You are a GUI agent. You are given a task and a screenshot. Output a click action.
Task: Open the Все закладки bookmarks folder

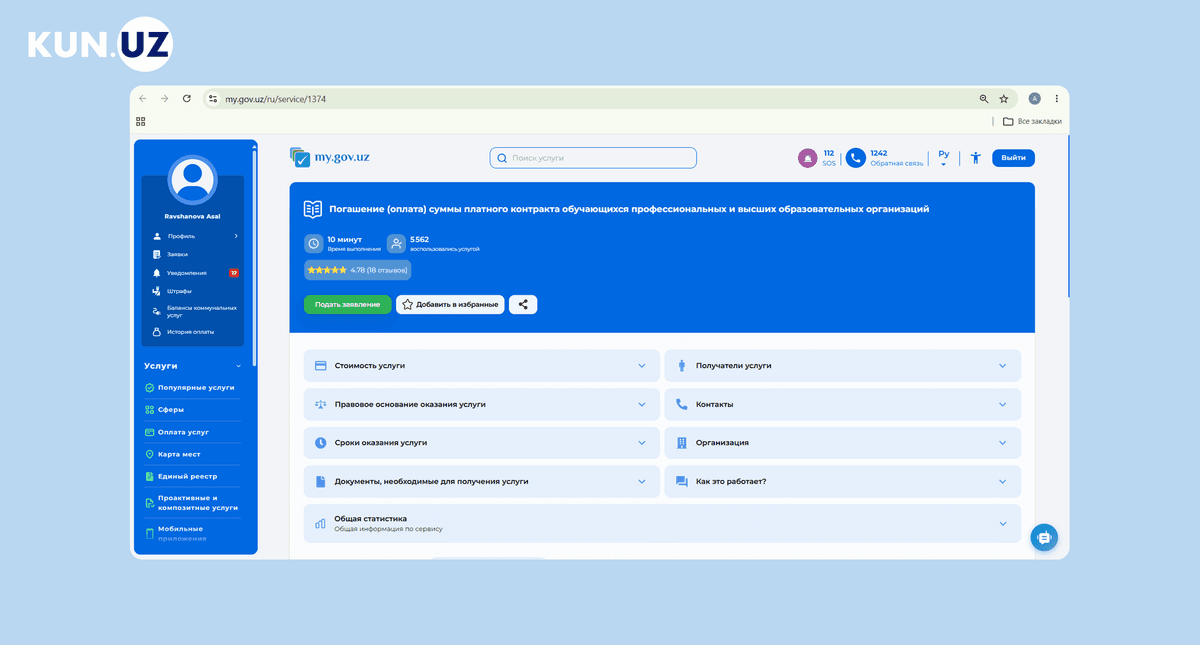[x=1033, y=122]
